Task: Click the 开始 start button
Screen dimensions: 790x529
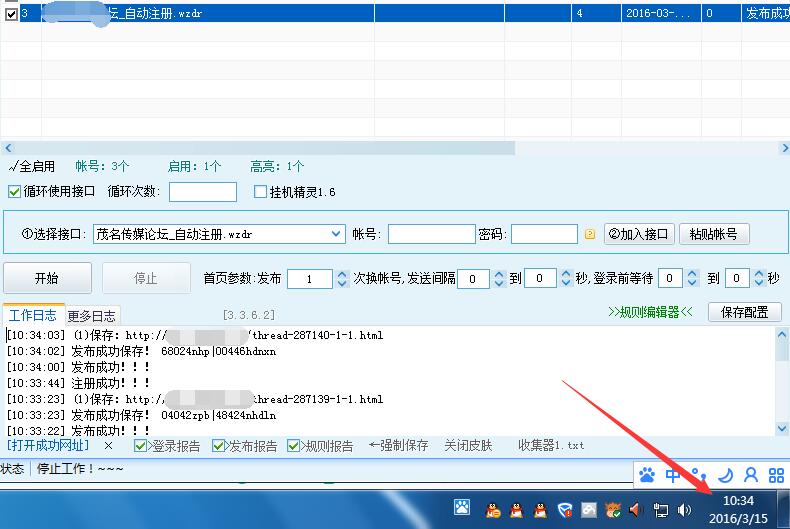Action: (47, 278)
